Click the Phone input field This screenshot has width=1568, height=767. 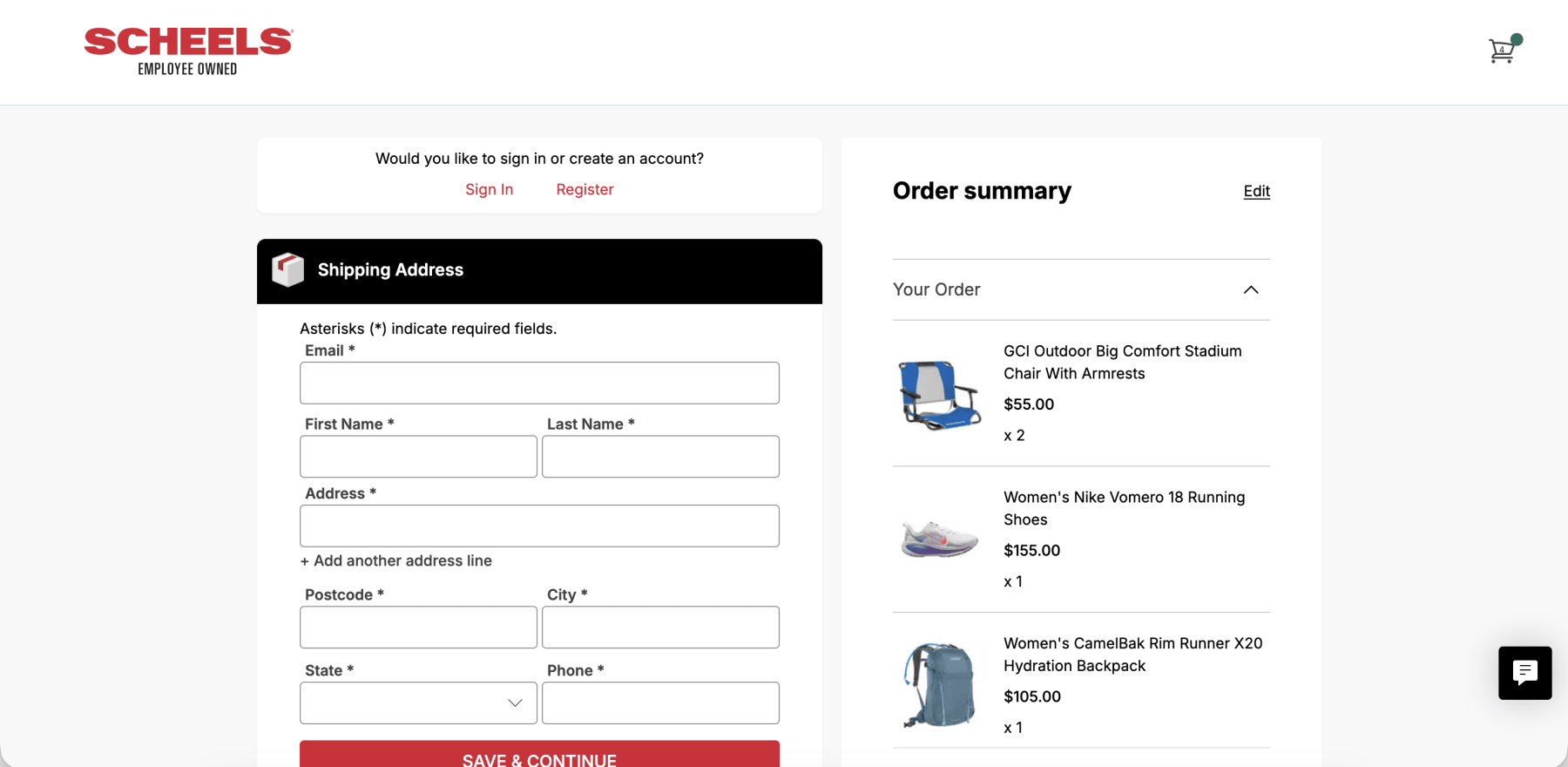(x=660, y=703)
